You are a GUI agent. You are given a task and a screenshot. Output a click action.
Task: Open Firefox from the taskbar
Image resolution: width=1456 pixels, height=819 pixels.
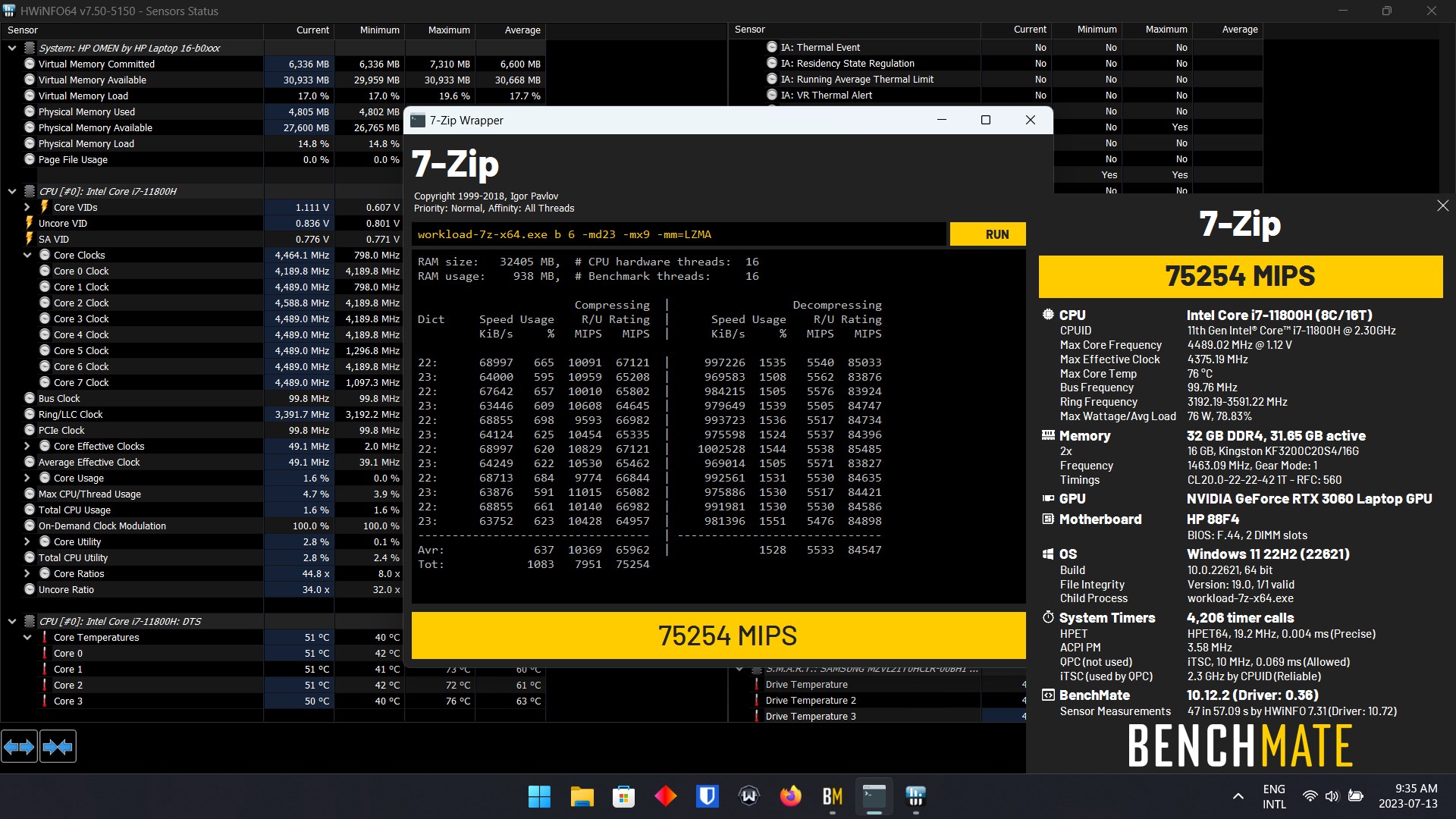click(790, 796)
